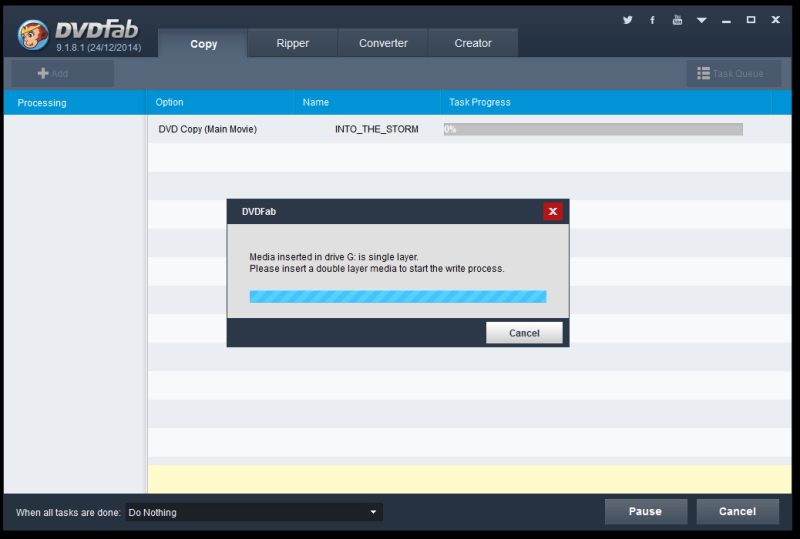Maximize the DVDFab window
The height and width of the screenshot is (539, 800).
pos(751,20)
